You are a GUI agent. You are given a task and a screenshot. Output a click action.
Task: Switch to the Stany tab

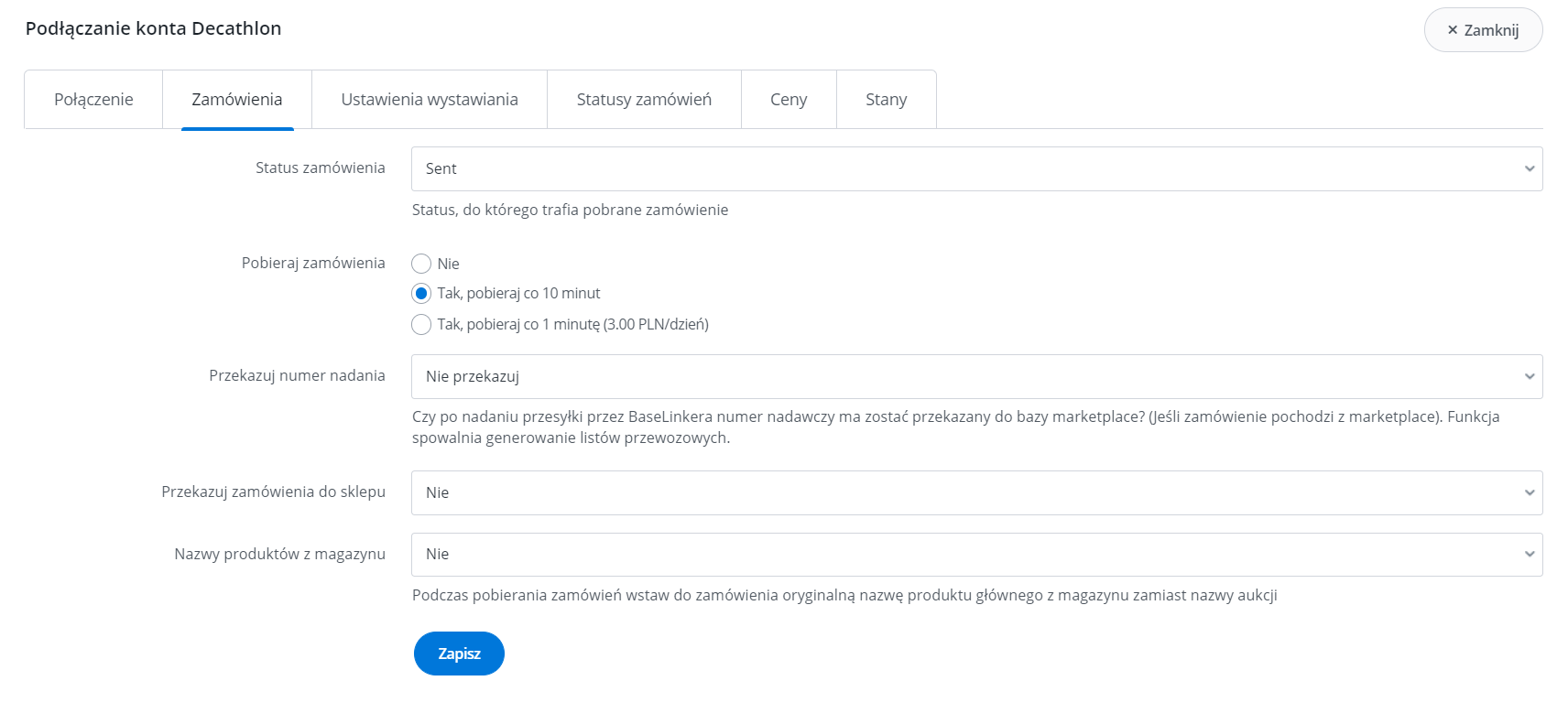[887, 100]
